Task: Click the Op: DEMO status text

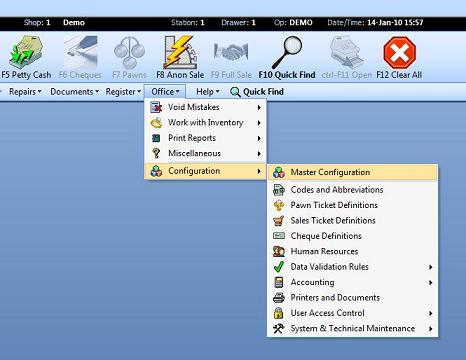Action: point(293,23)
